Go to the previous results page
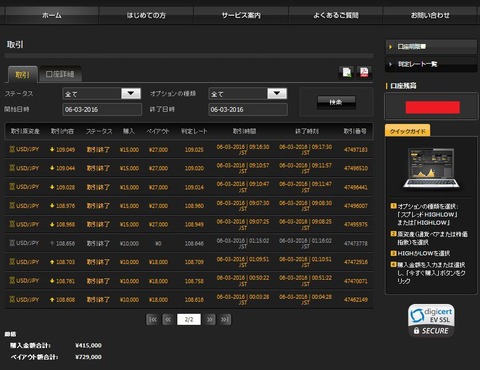 pos(168,319)
